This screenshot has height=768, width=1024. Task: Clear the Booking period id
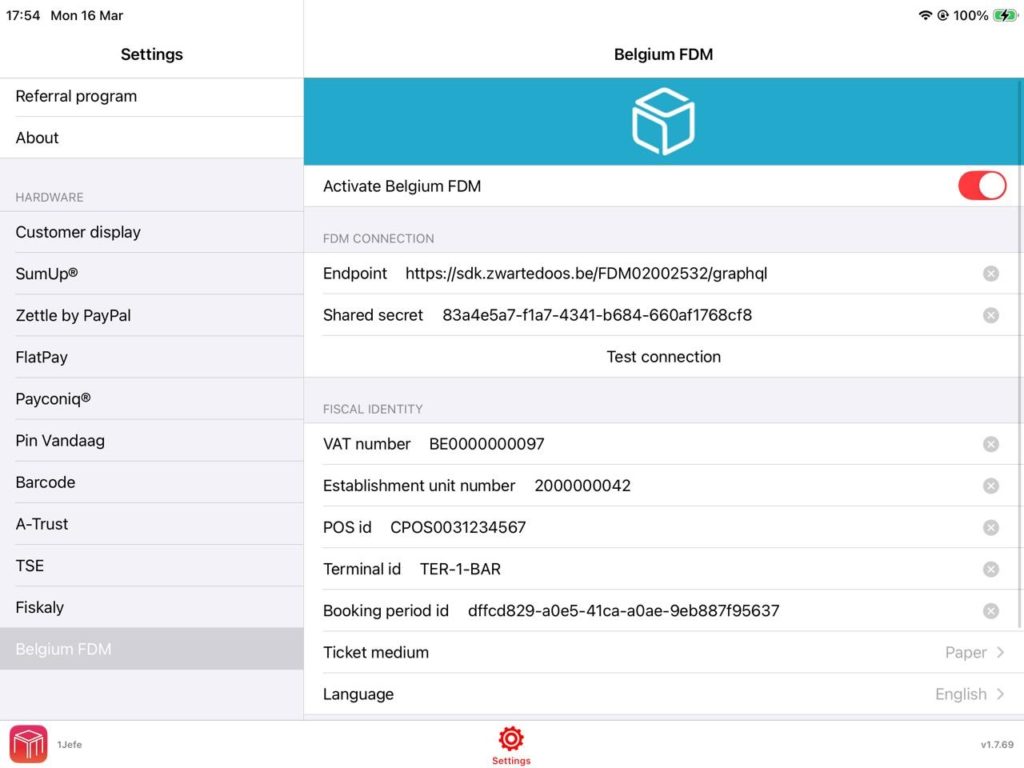(x=990, y=611)
